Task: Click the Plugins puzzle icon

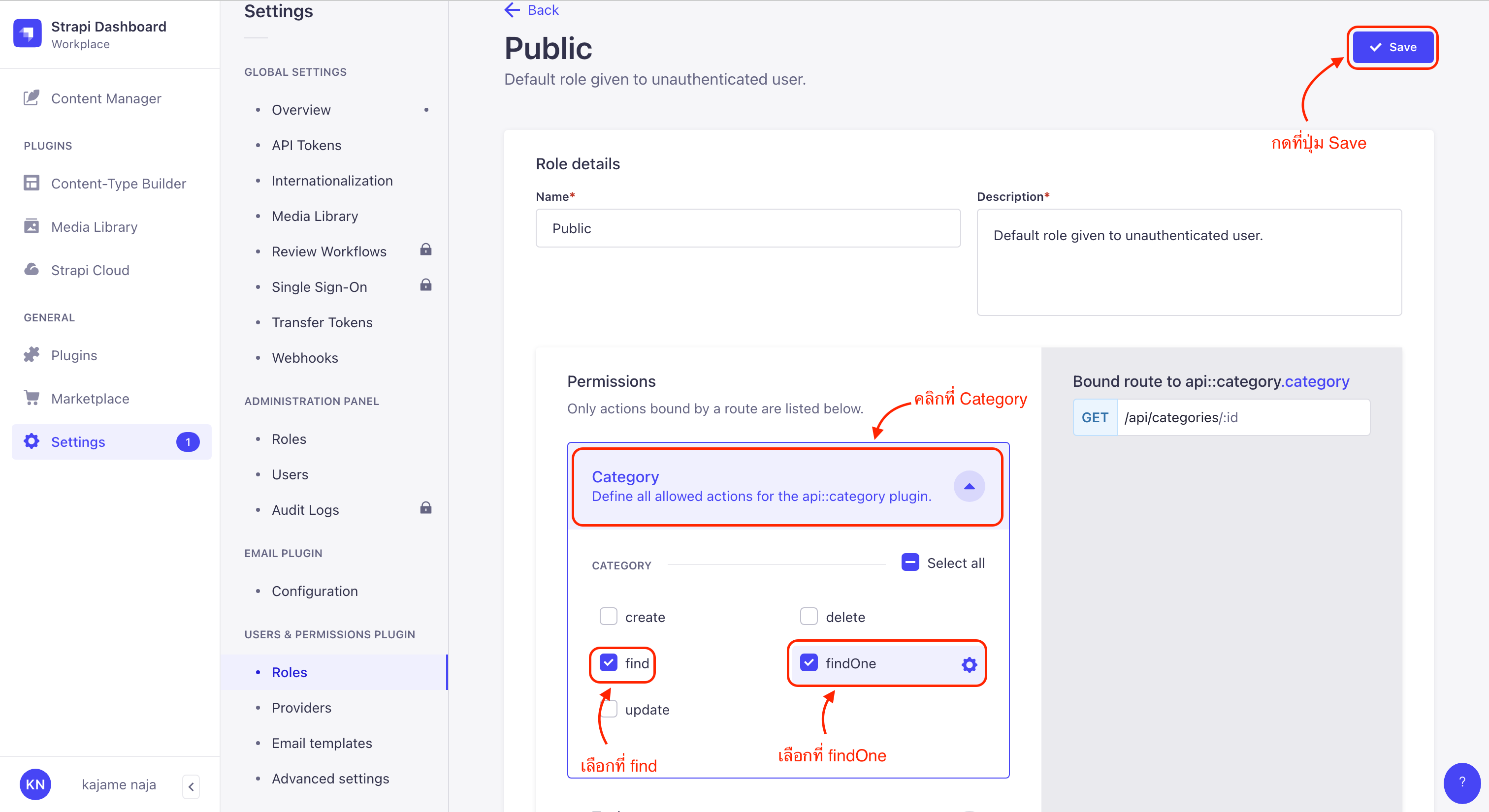Action: pyautogui.click(x=31, y=355)
